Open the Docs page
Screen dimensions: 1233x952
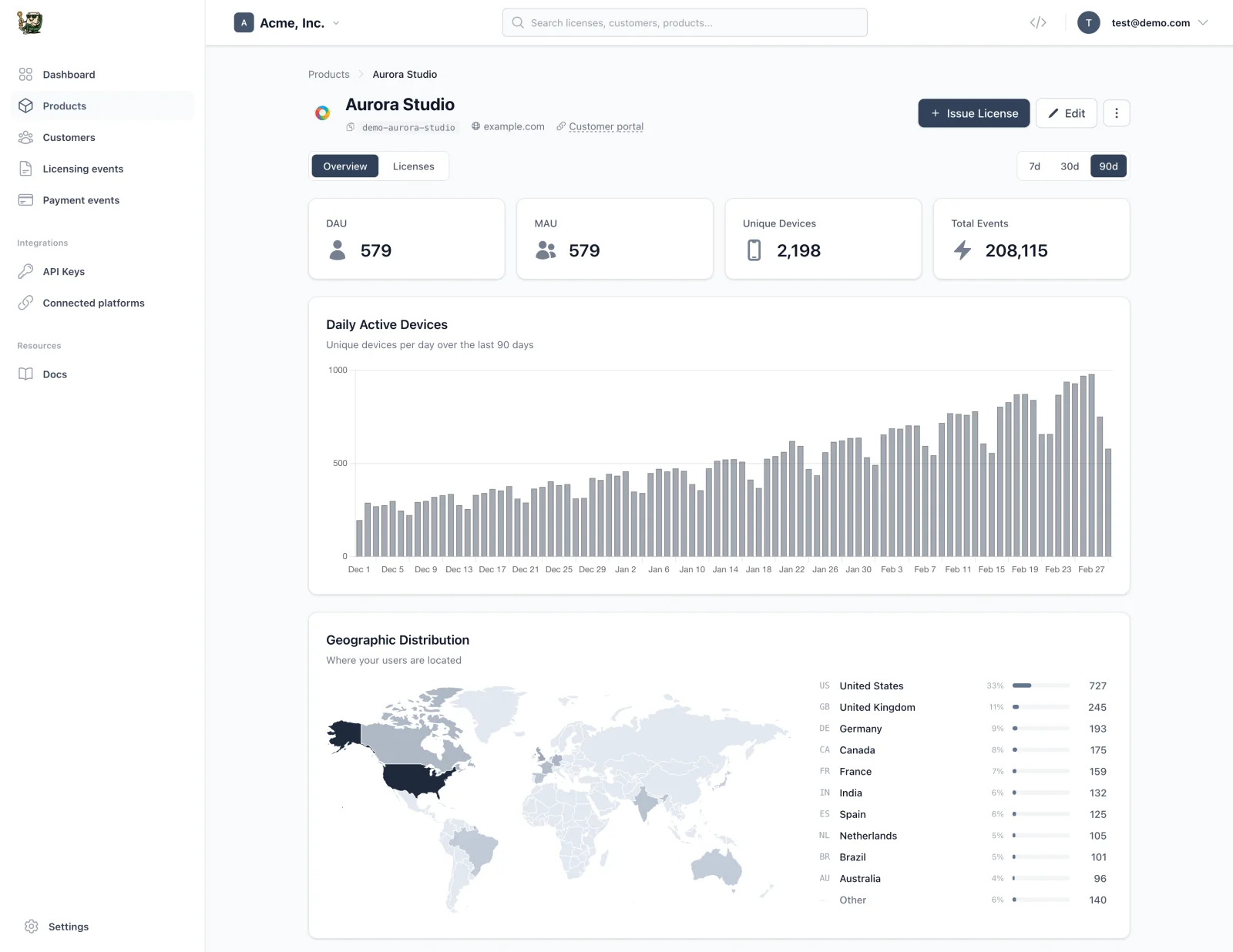[x=55, y=374]
